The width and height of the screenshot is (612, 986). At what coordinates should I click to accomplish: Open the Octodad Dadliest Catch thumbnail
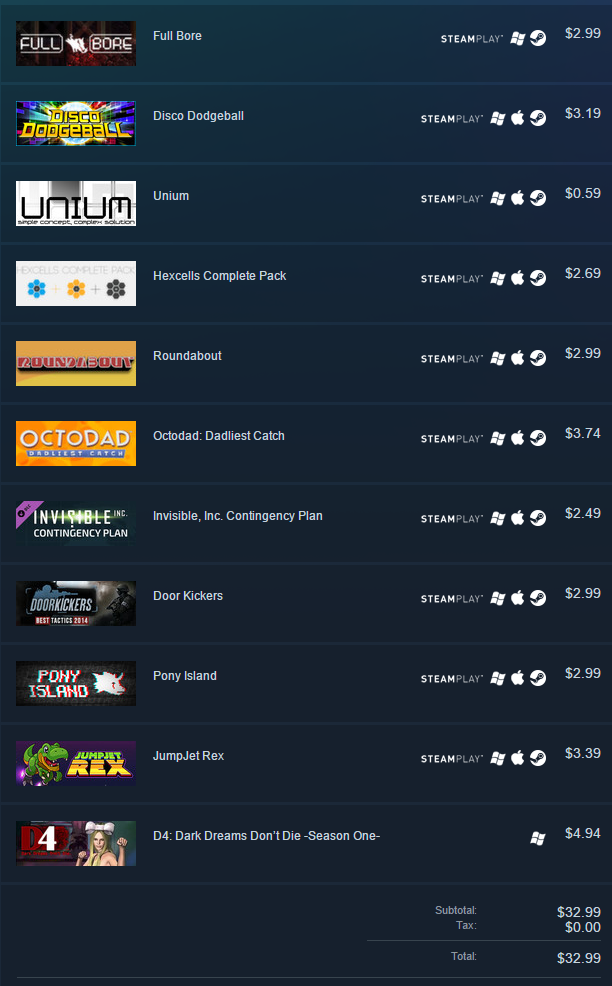[x=76, y=443]
